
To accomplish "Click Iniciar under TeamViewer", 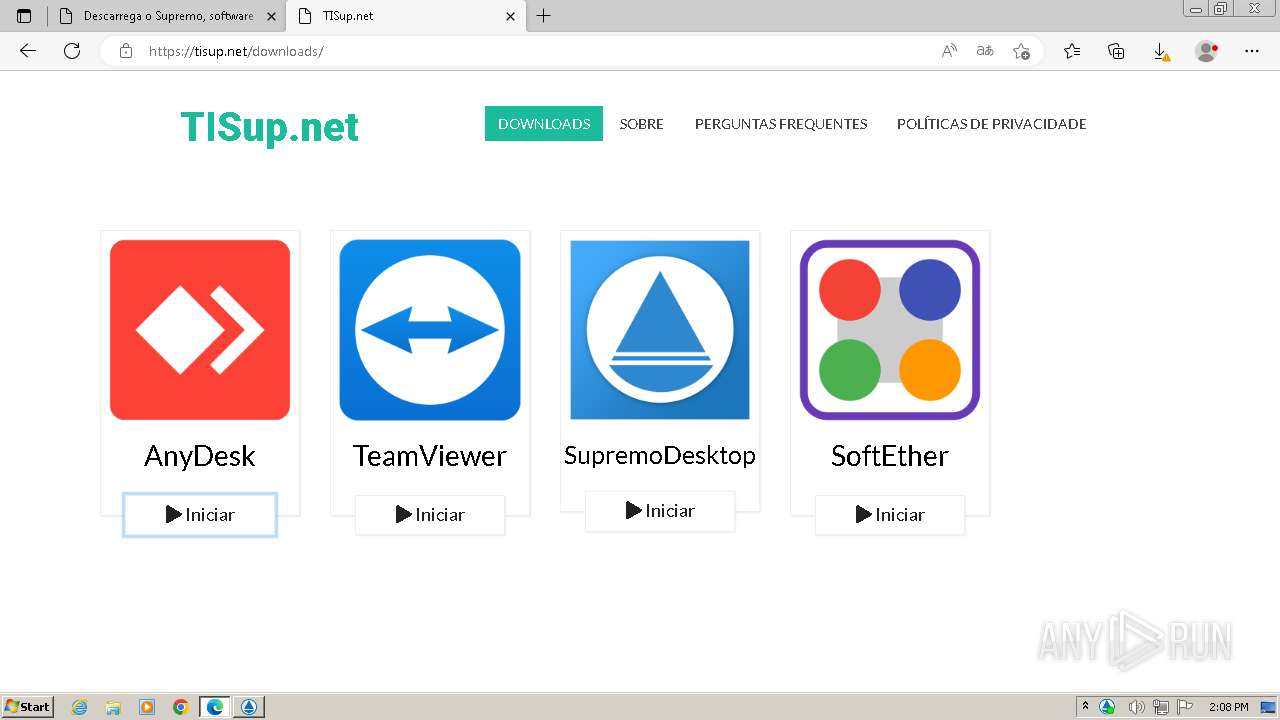I will point(430,515).
